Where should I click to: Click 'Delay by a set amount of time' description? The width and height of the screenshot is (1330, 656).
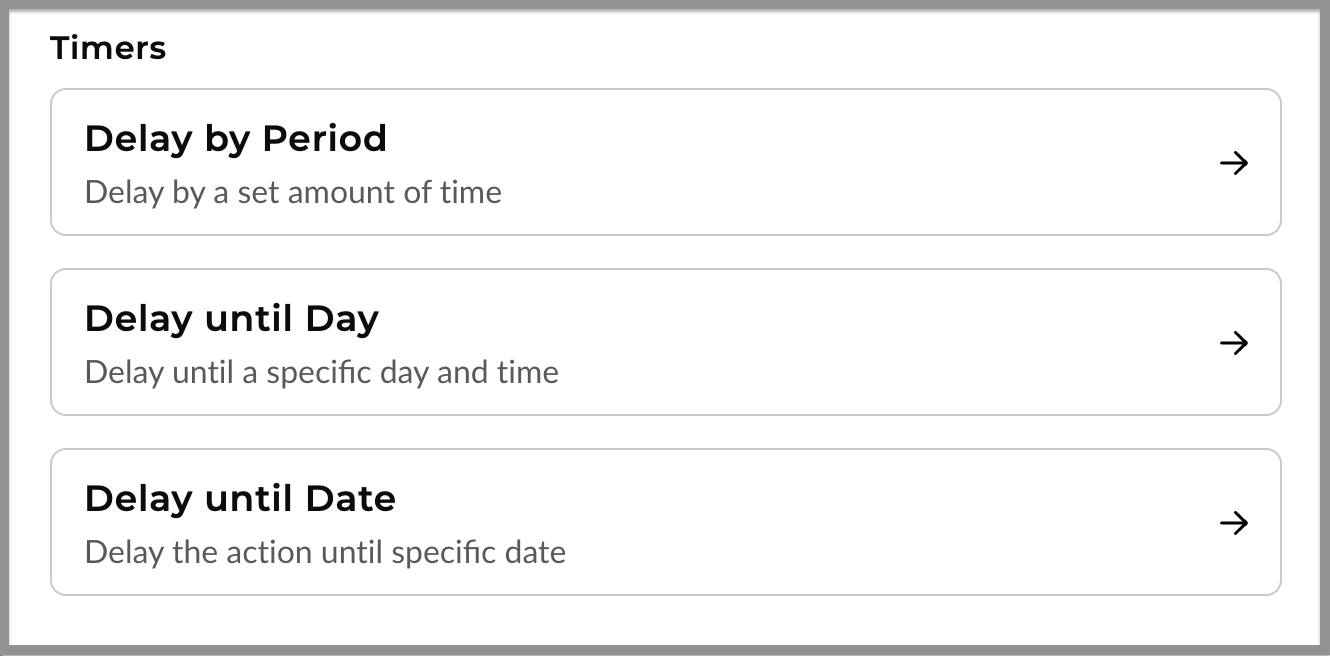(x=293, y=192)
